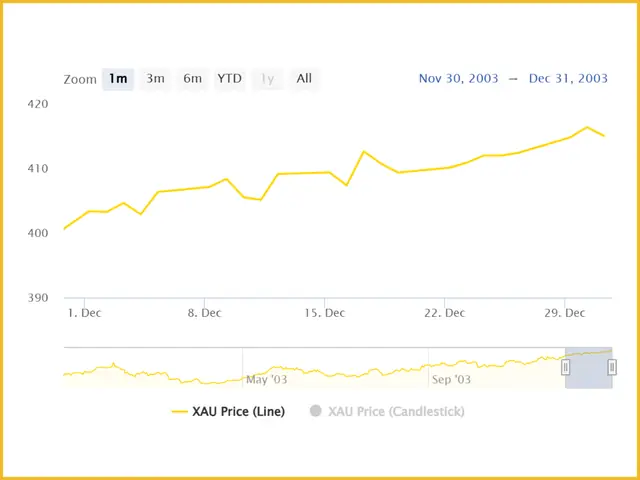Jump to Sep '03 in navigator

tap(451, 380)
